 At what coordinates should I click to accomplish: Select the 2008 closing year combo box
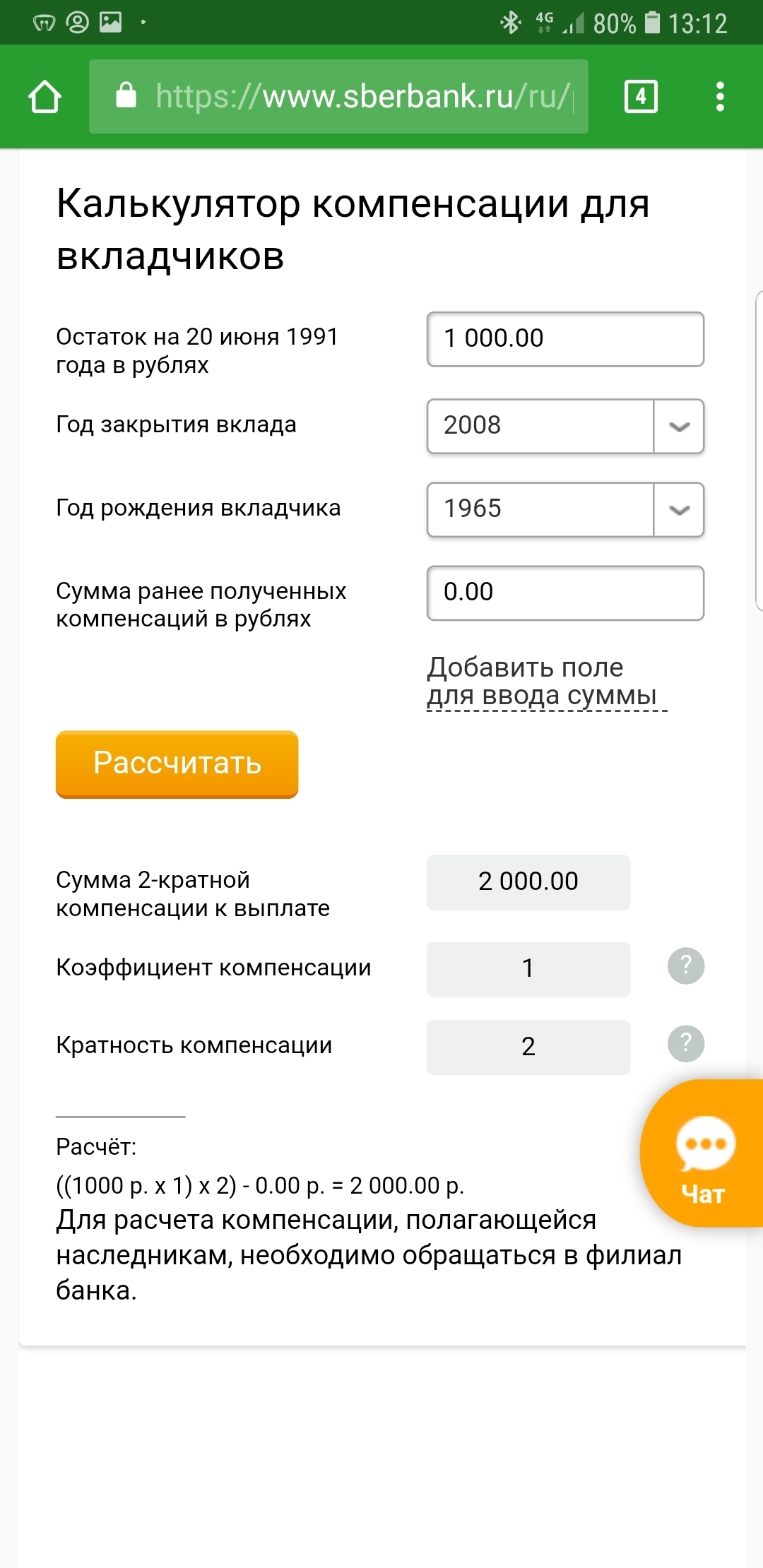point(540,426)
